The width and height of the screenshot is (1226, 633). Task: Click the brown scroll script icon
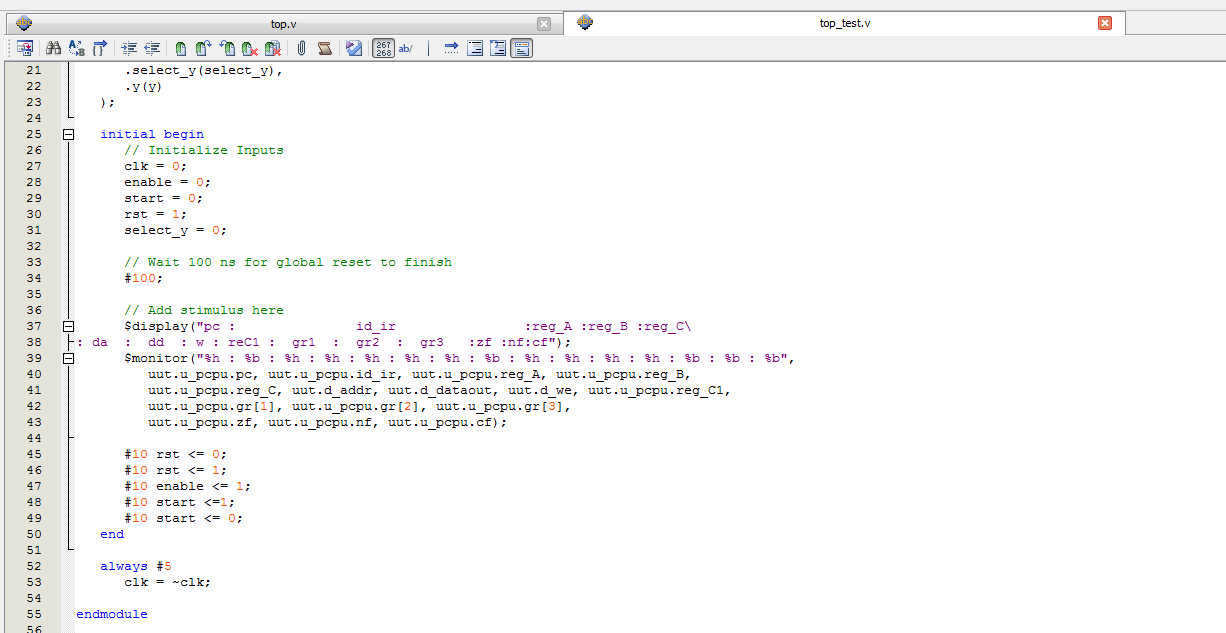[x=324, y=47]
